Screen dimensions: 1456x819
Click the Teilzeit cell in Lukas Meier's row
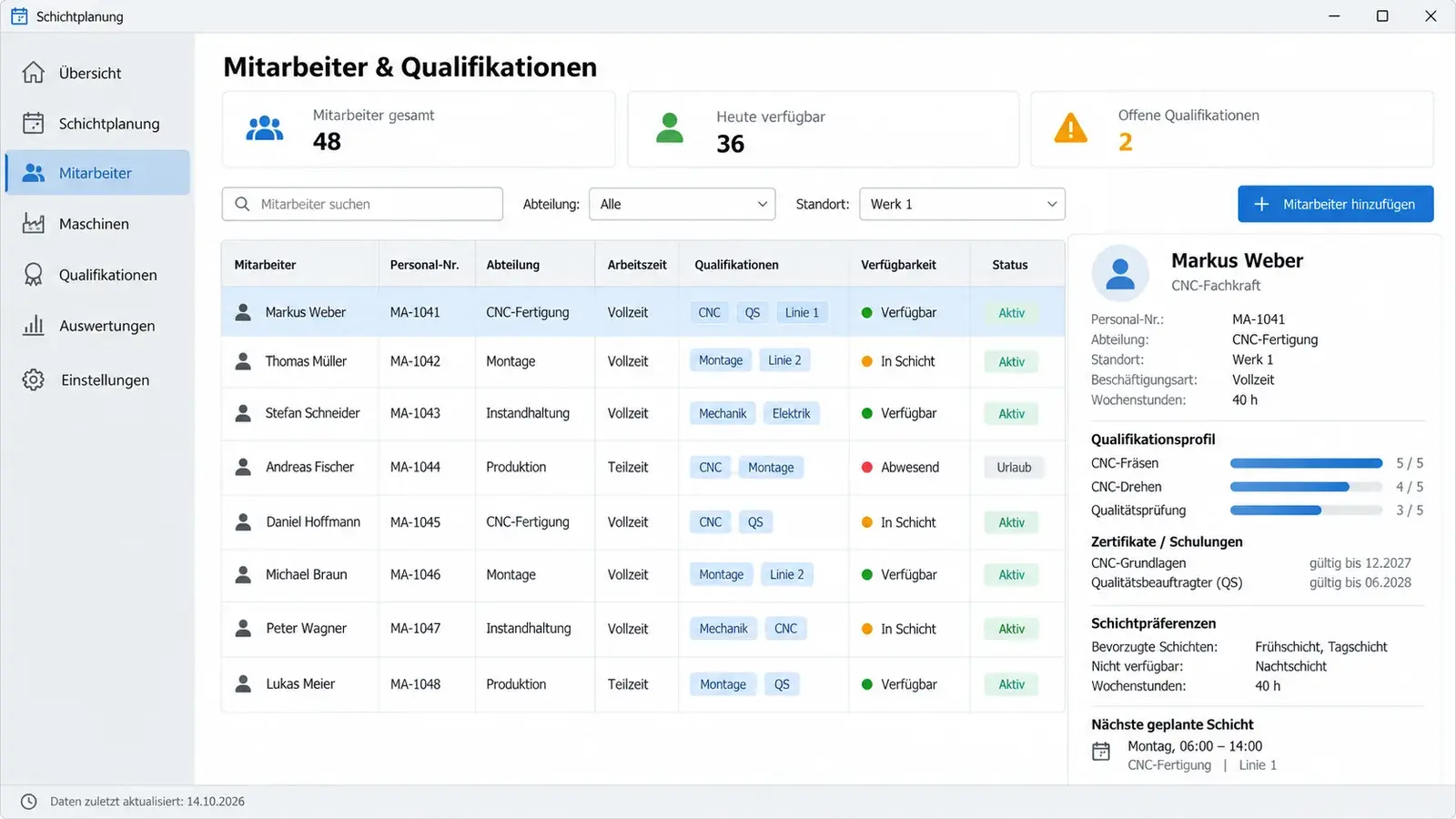(x=628, y=683)
